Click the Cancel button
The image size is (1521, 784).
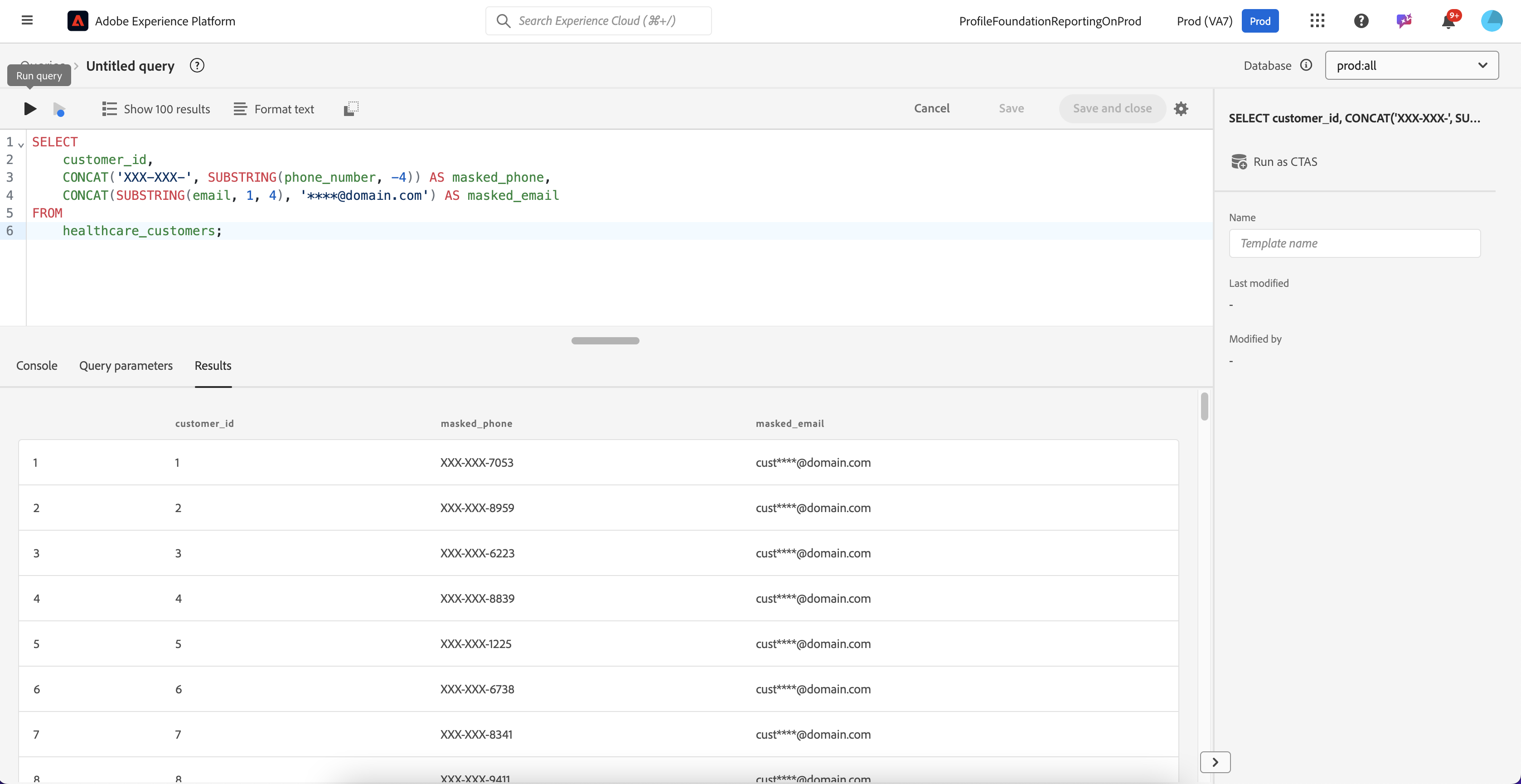931,109
